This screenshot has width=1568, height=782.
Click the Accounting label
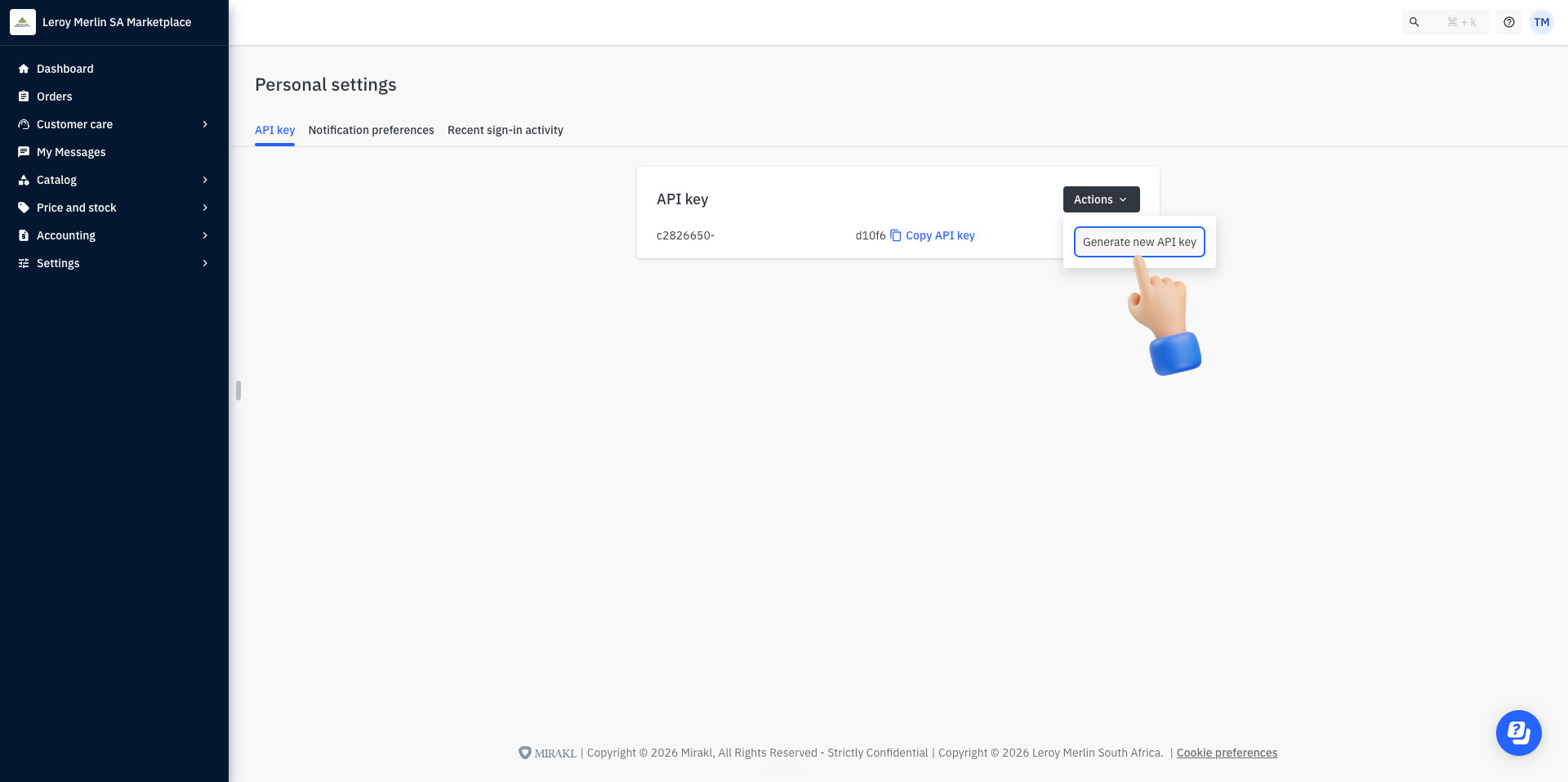coord(65,235)
